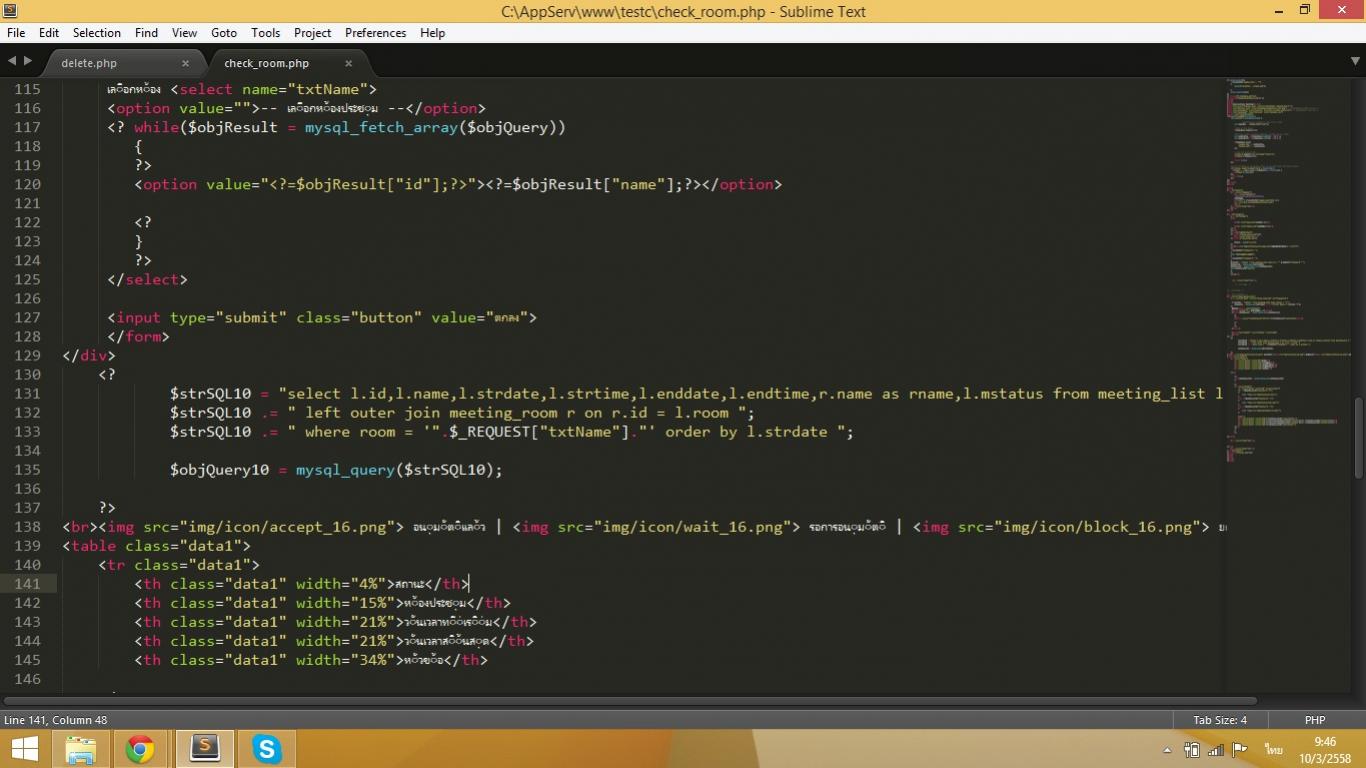Open the Find menu
The width and height of the screenshot is (1366, 768).
tap(146, 33)
